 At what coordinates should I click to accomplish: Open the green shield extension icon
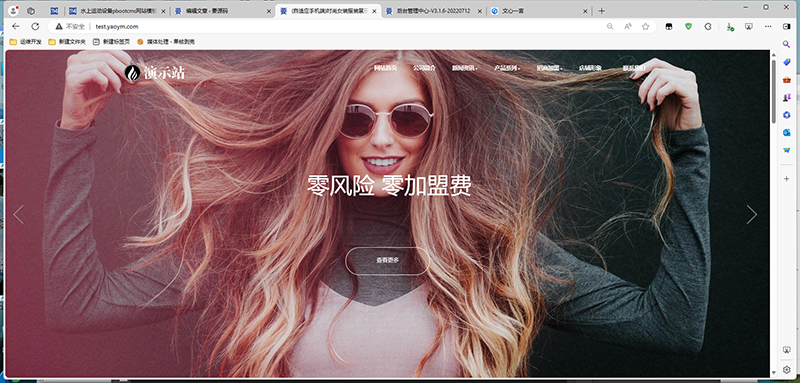tap(688, 27)
